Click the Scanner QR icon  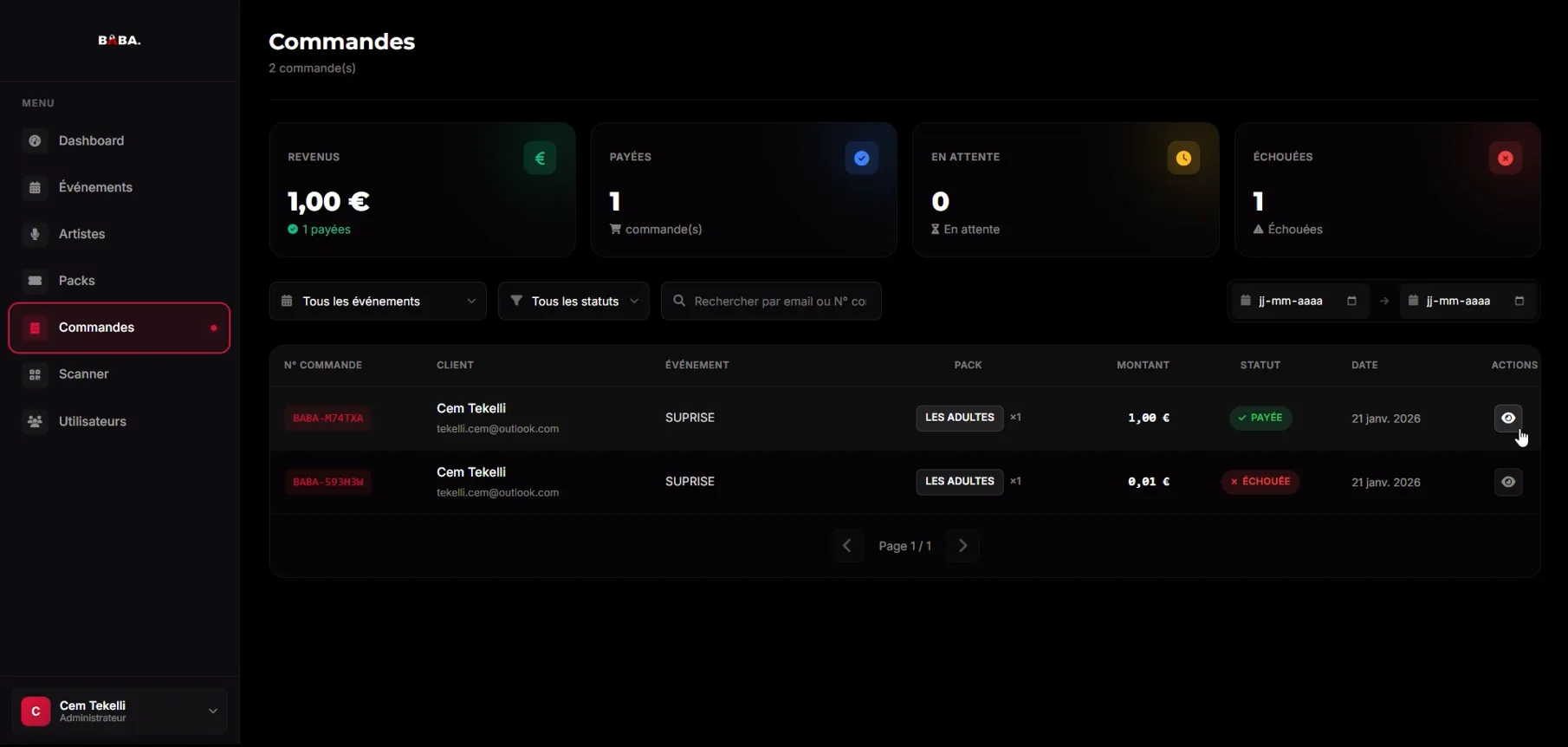(35, 374)
